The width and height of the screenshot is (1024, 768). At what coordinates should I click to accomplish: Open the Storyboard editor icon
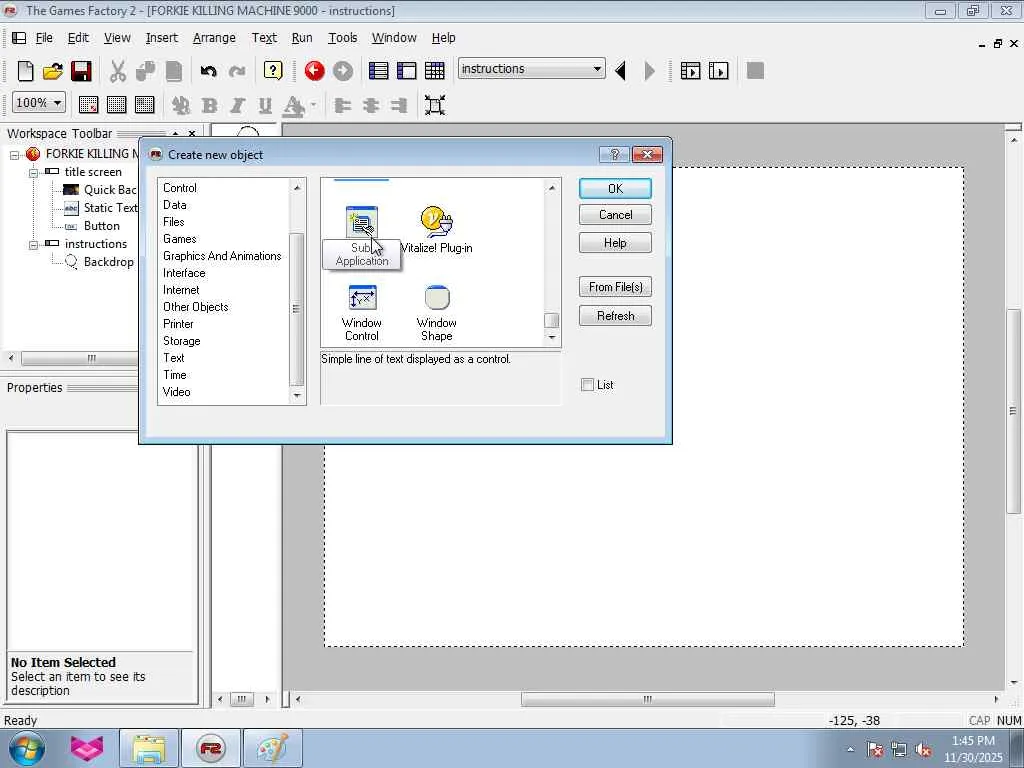point(378,71)
